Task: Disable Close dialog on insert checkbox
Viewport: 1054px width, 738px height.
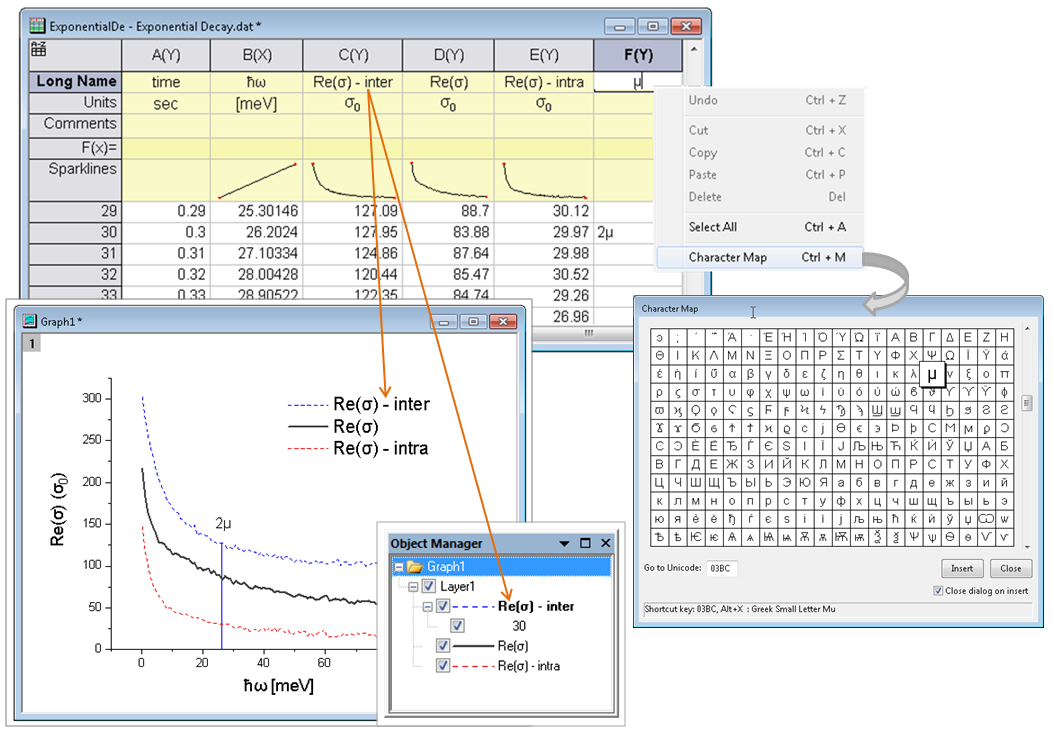Action: pyautogui.click(x=937, y=591)
